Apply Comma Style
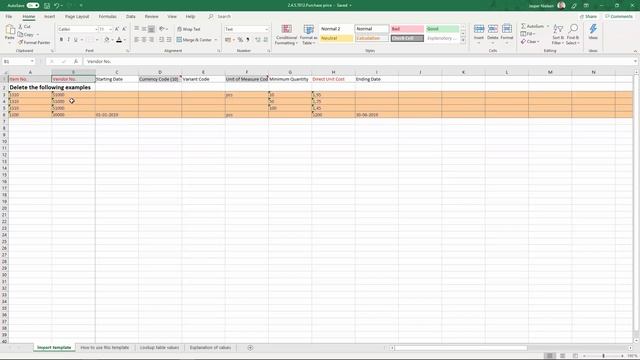 pos(248,40)
